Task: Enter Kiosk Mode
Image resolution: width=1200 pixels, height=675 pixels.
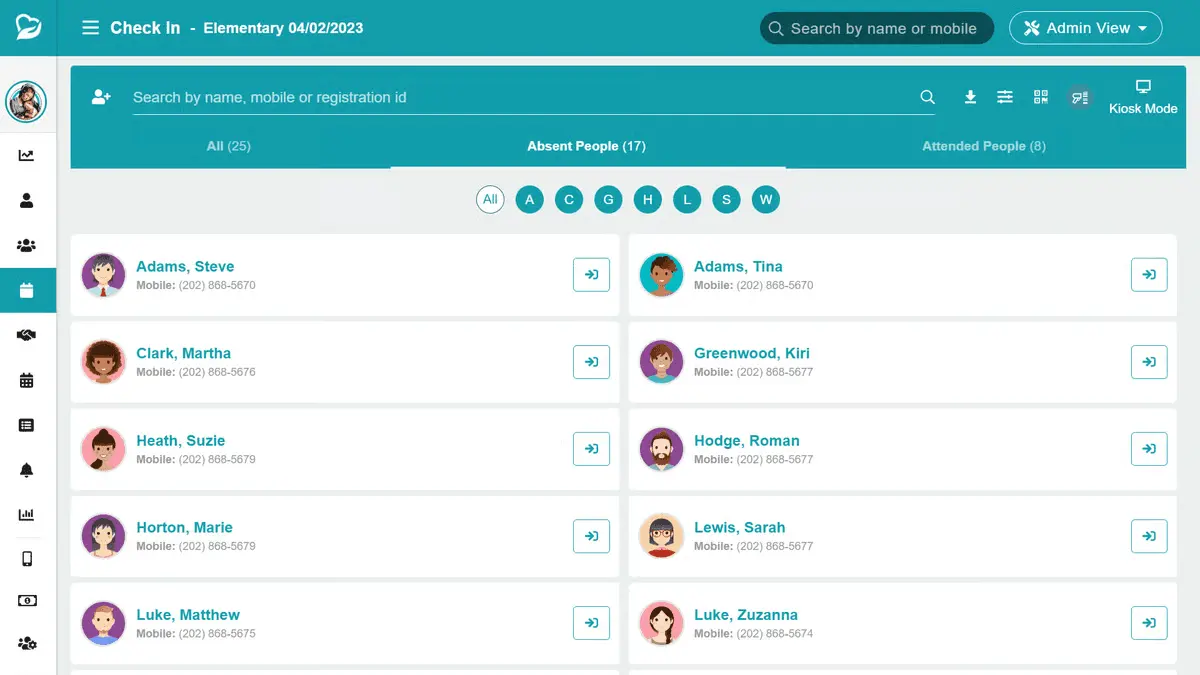Action: [x=1143, y=97]
